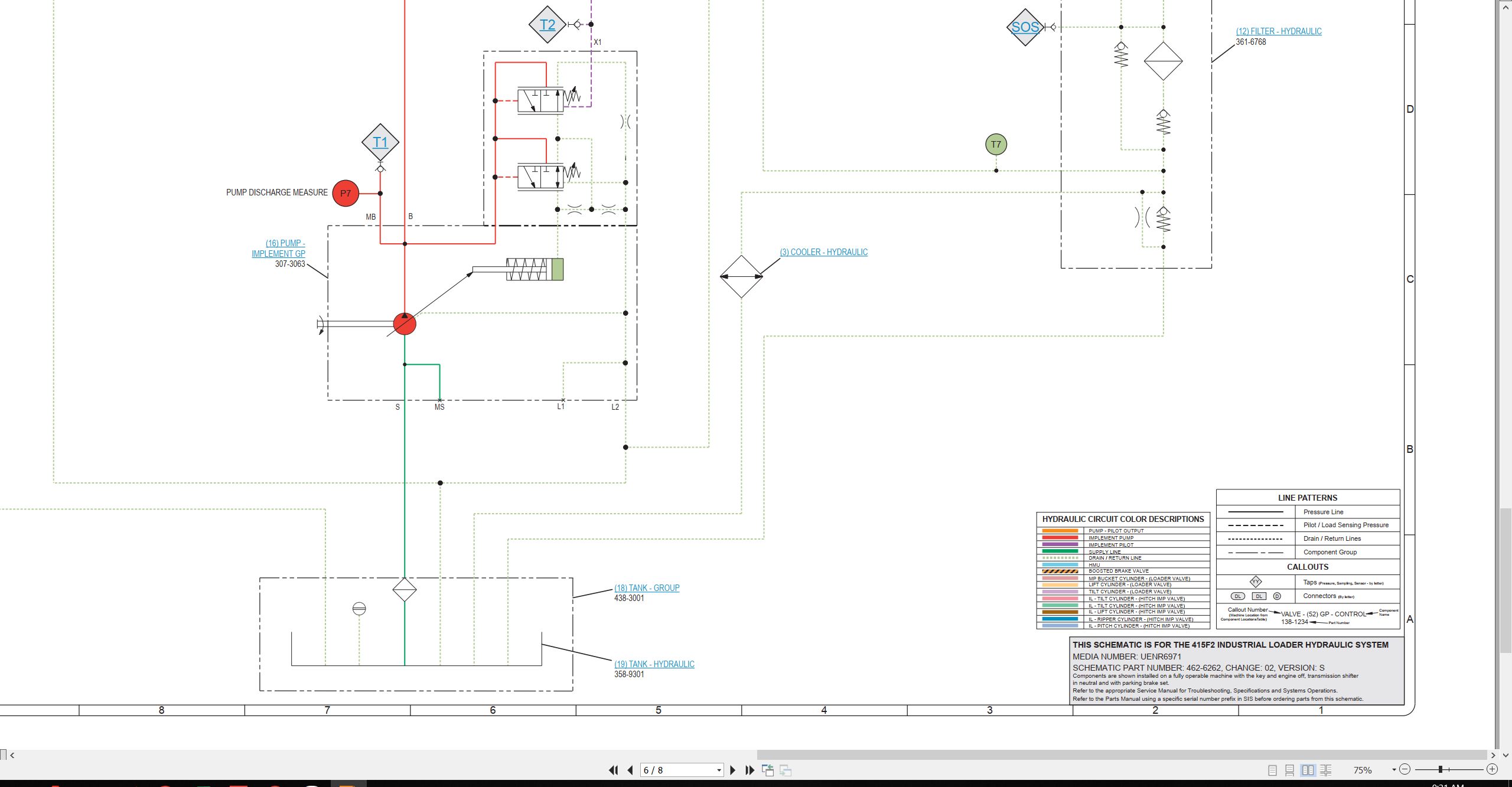Go to the previous page
1512x787 pixels.
[630, 770]
